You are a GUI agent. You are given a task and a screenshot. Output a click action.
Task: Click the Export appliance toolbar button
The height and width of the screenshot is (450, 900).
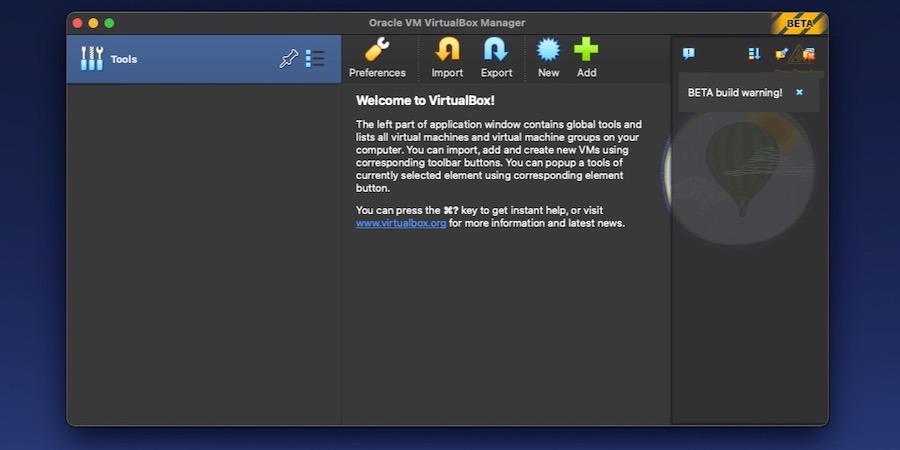tap(496, 57)
